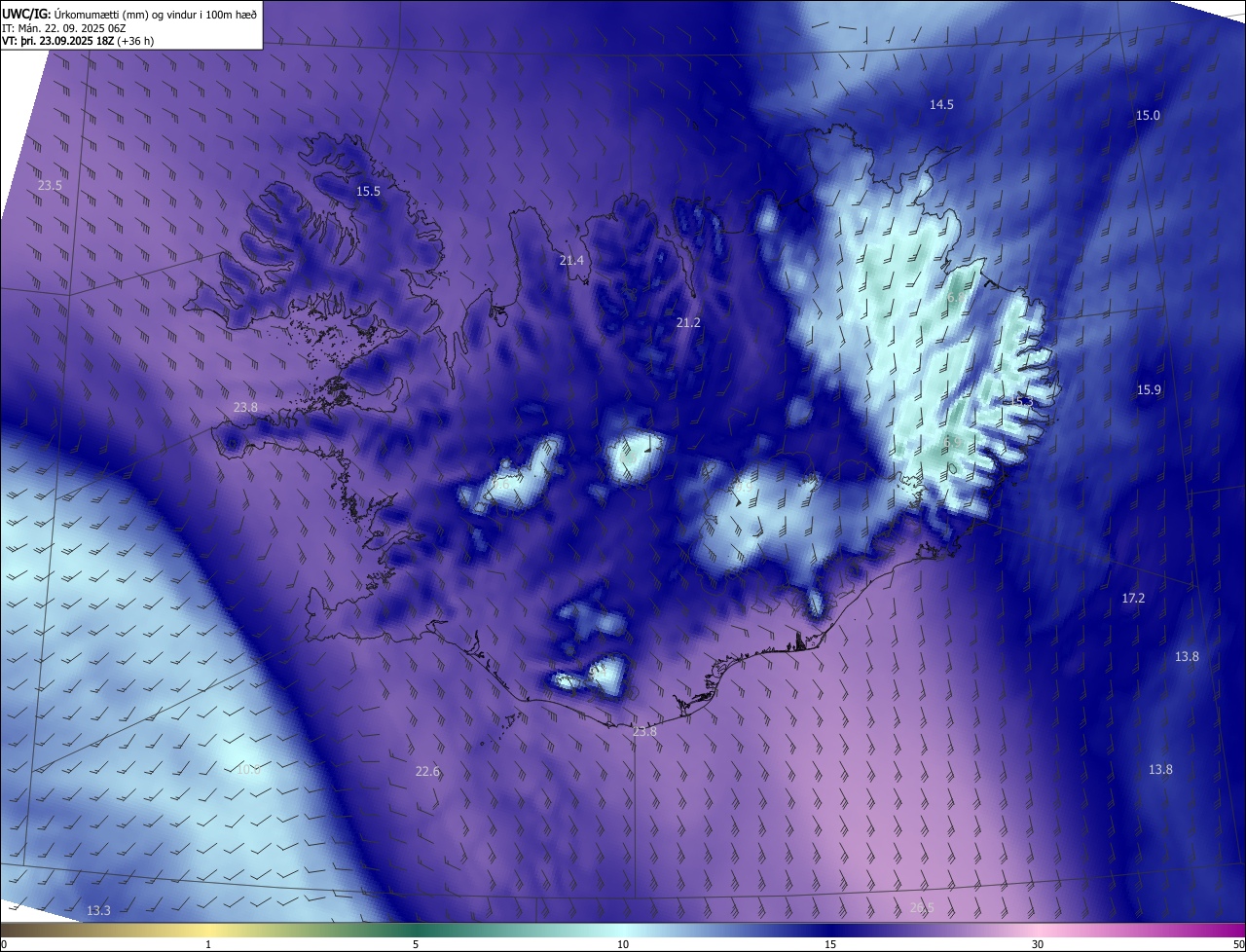Select the color scale tick label 10

point(623,944)
